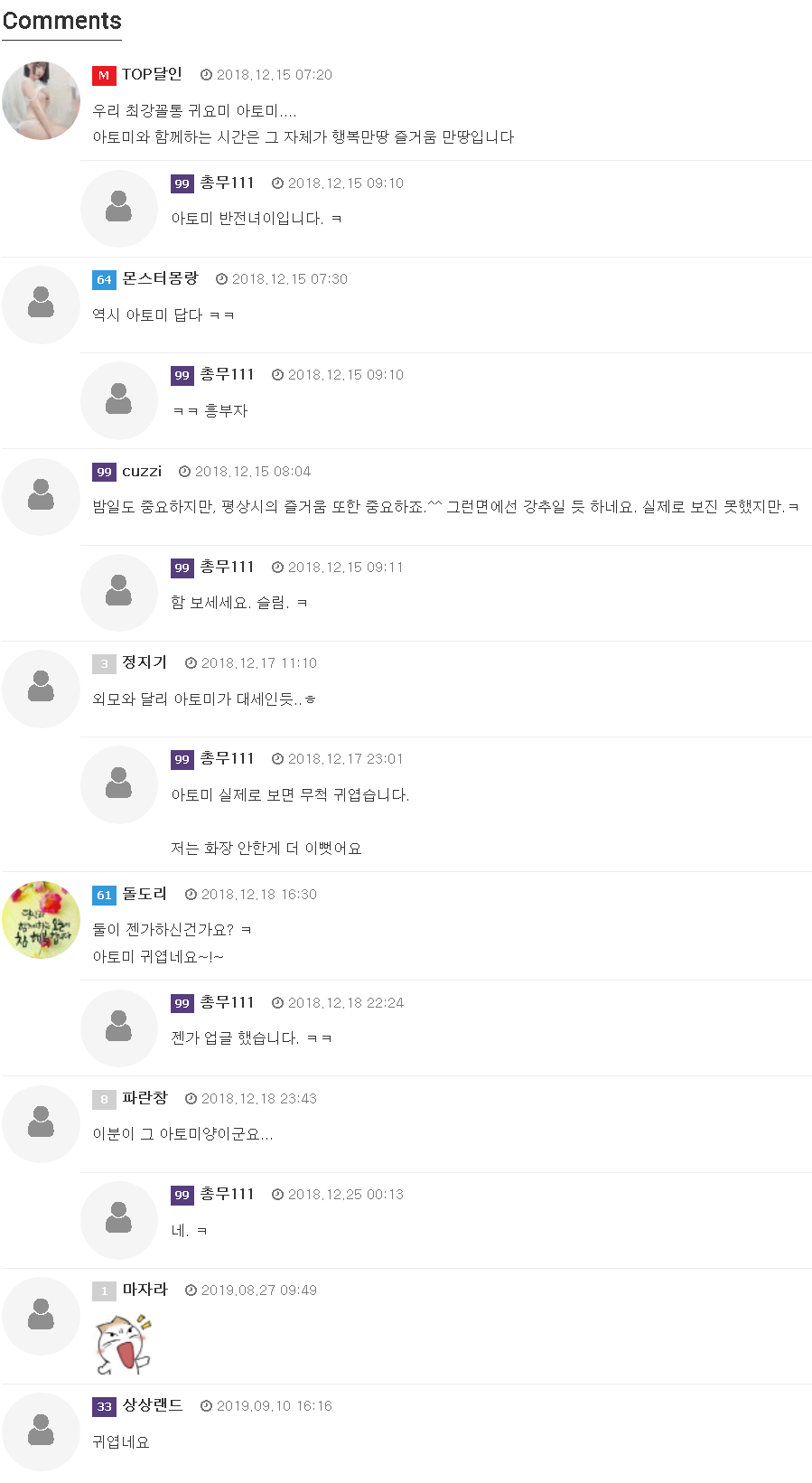Click the gray 3 badge beside 정지기
812x1483 pixels.
click(x=104, y=663)
